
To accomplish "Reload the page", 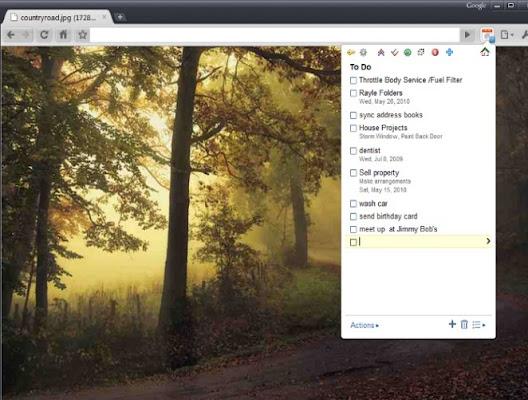I will click(44, 35).
